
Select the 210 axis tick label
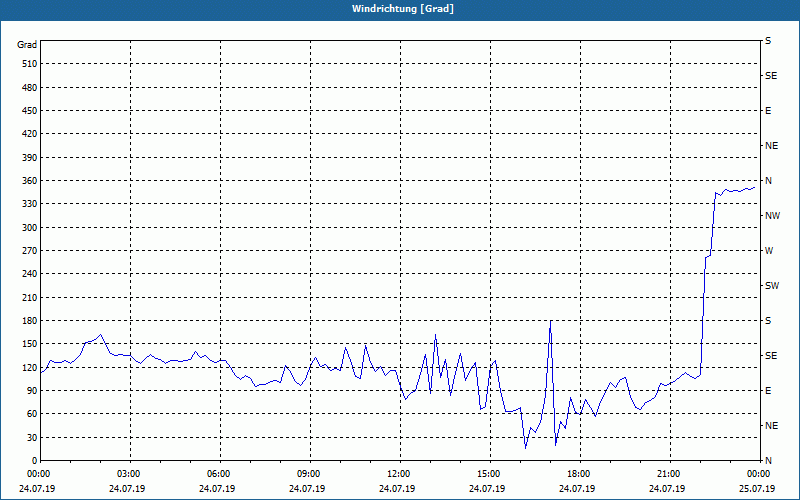pos(30,297)
